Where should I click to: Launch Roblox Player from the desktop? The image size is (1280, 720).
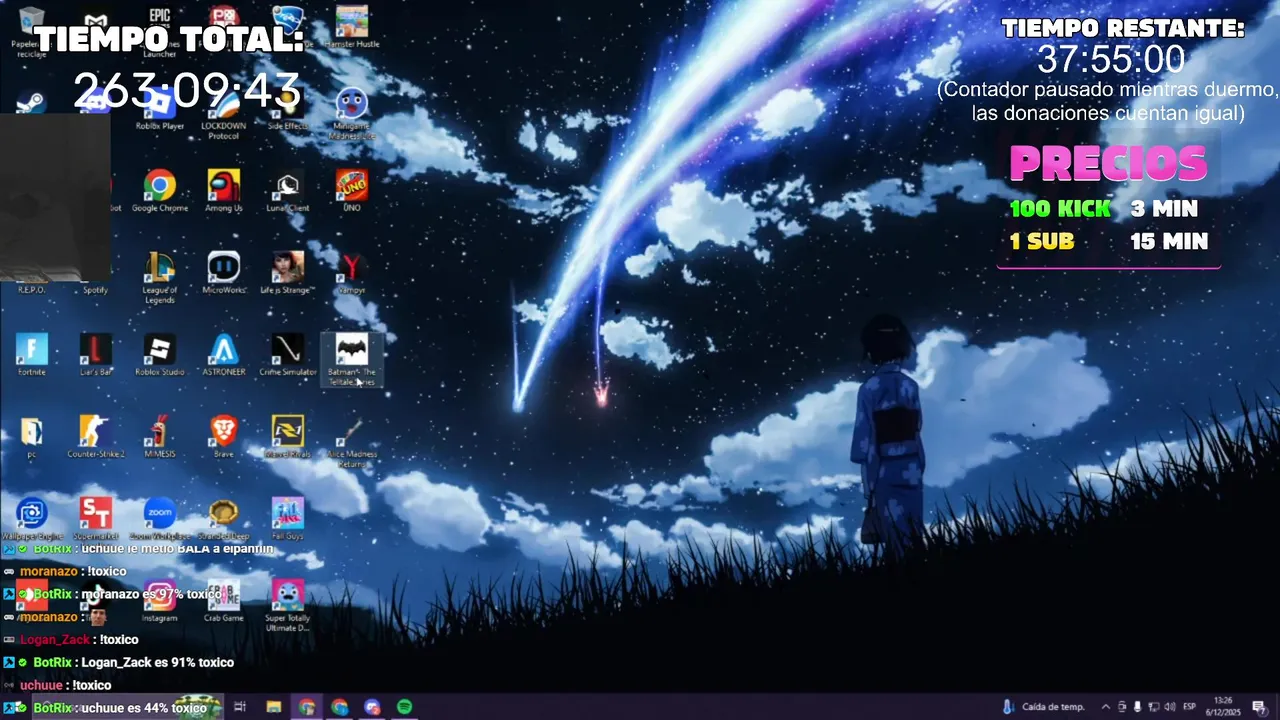[x=159, y=108]
